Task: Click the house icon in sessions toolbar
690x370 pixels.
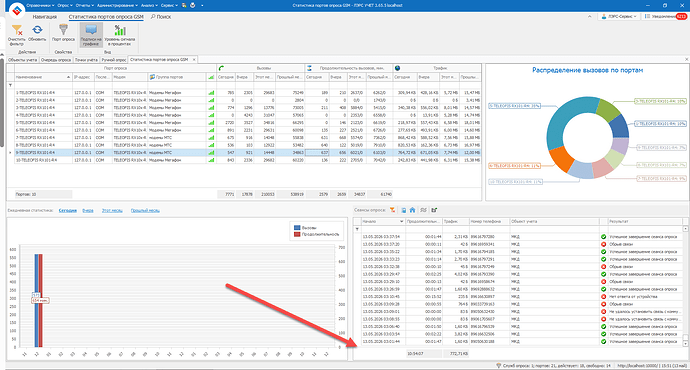Action: (412, 210)
